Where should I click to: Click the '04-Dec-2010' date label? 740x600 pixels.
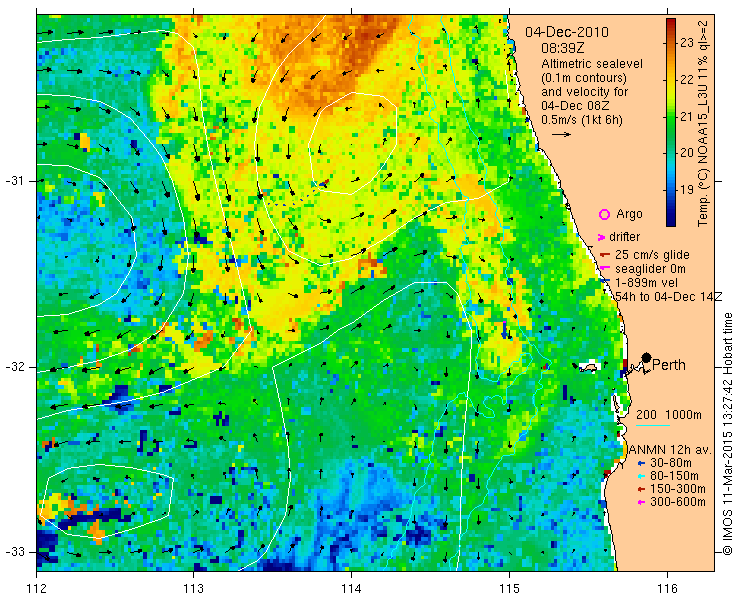[x=567, y=33]
